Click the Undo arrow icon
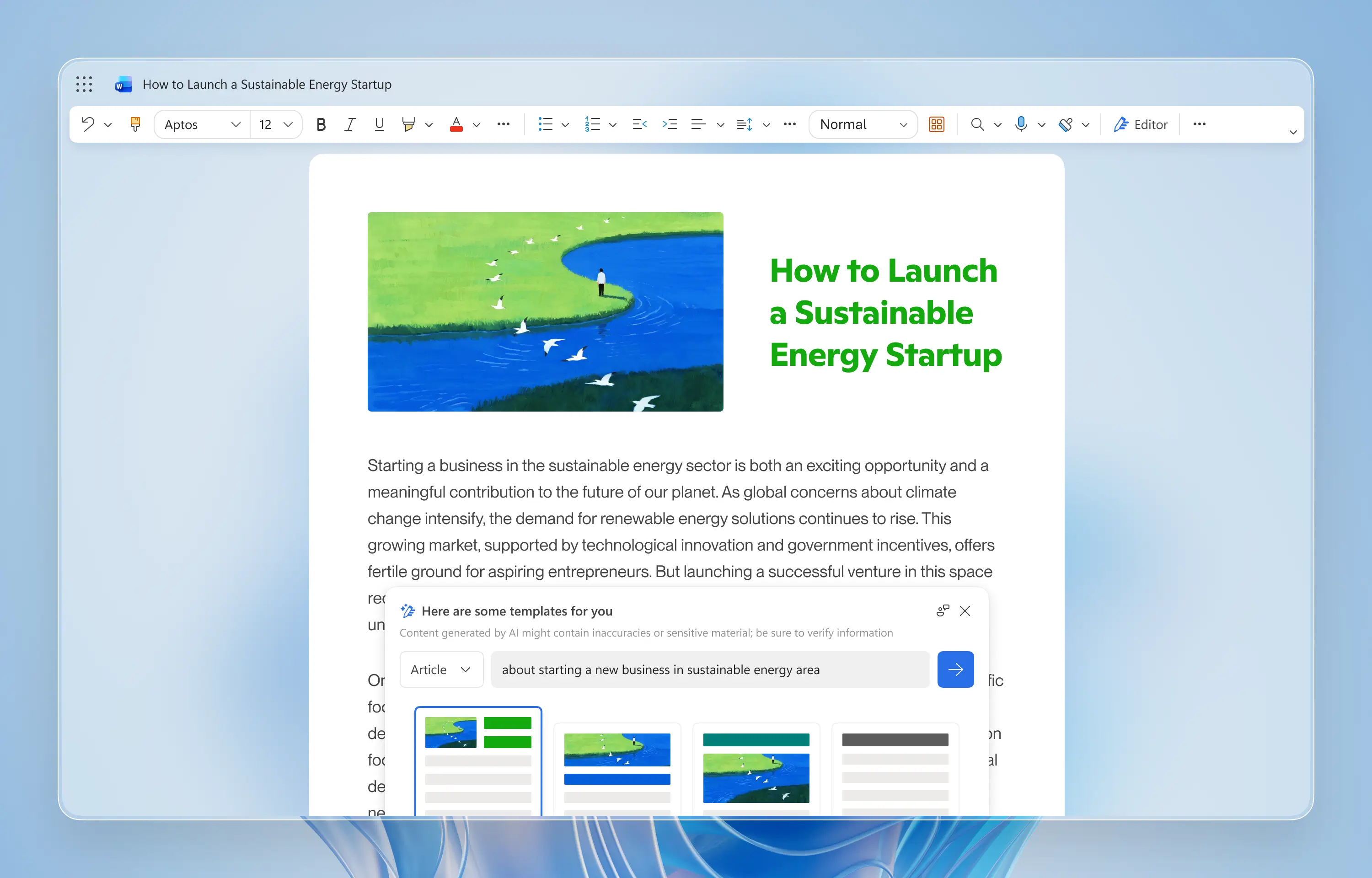1372x878 pixels. [88, 124]
